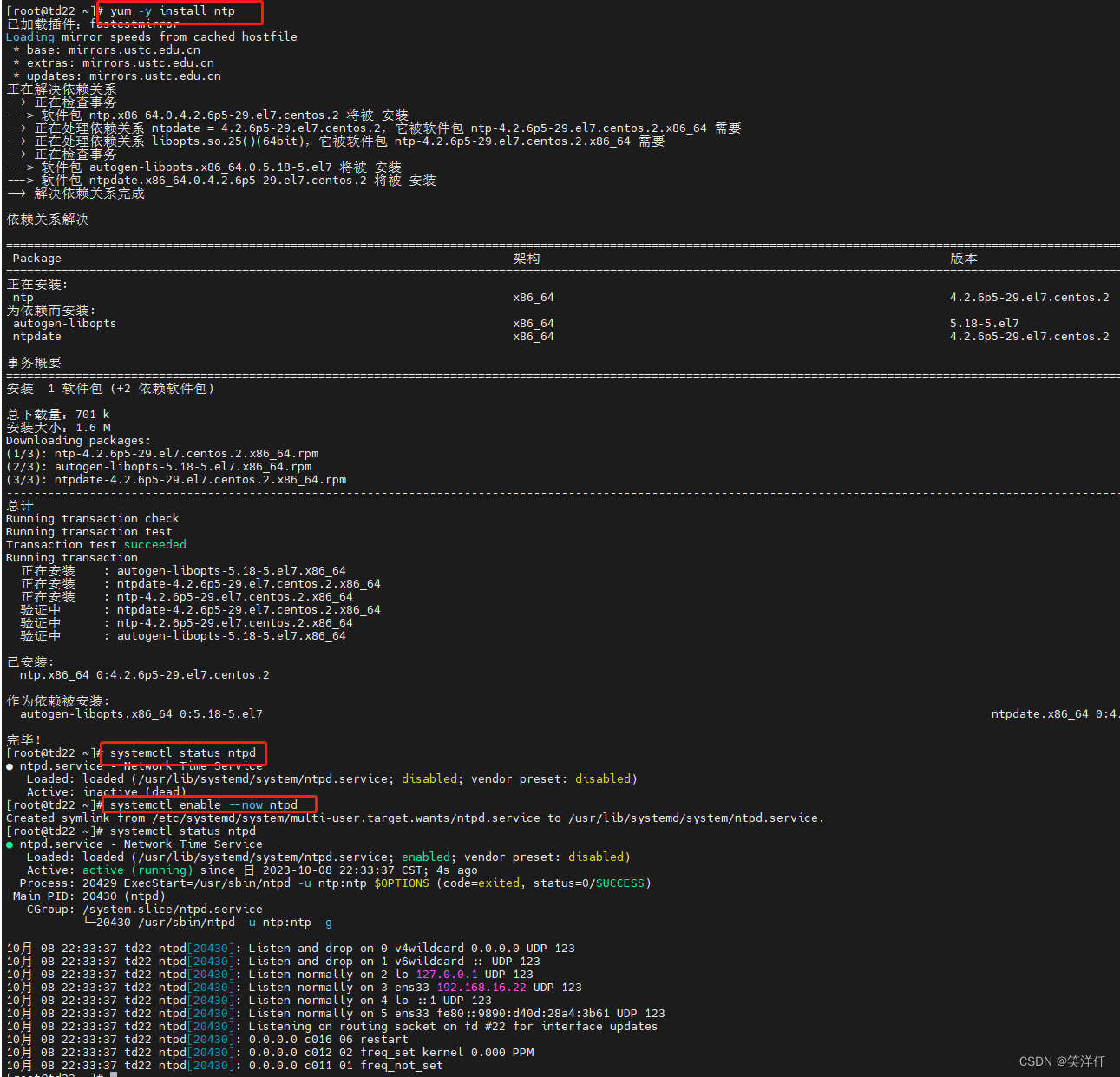This screenshot has width=1120, height=1077.
Task: Click the '版本' column header
Action: (x=964, y=259)
